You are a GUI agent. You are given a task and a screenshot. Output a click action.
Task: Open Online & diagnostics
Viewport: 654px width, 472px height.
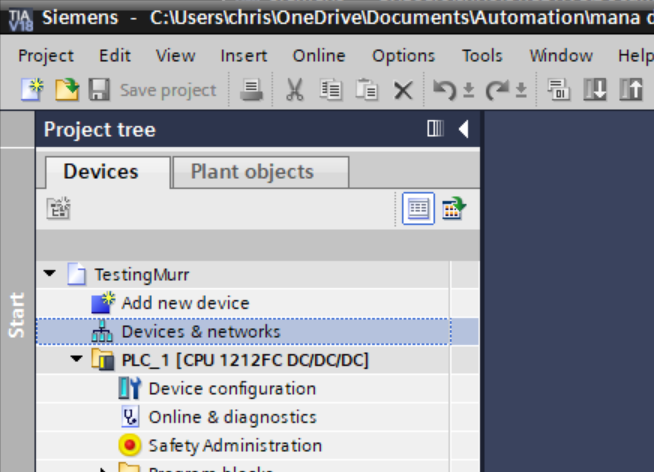point(233,417)
